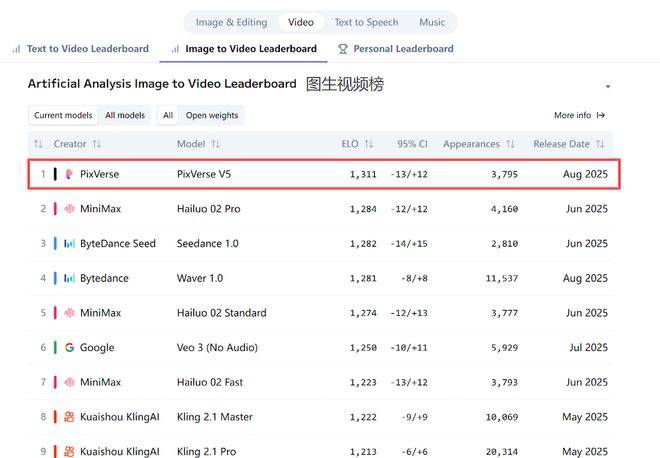
Task: Switch to Music category
Action: tap(432, 22)
